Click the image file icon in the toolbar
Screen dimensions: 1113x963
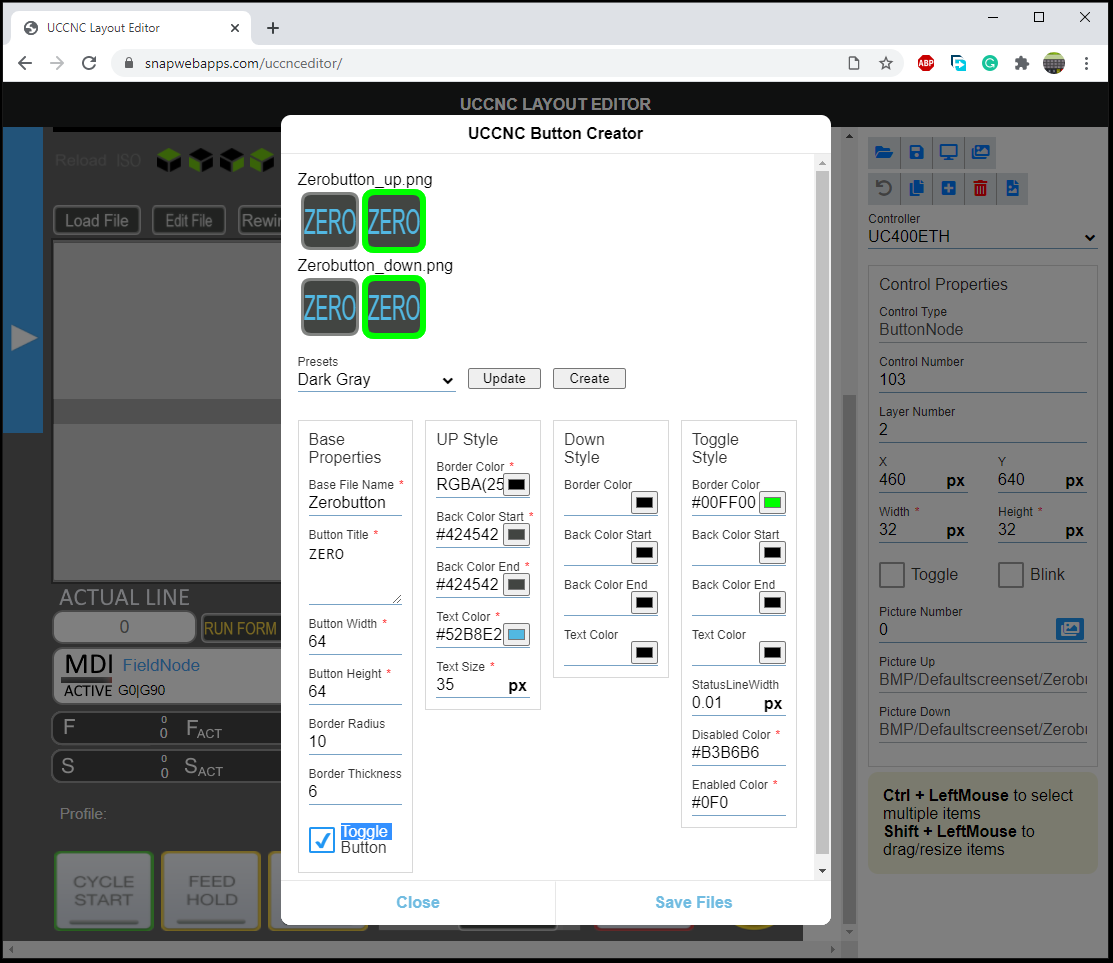click(x=1013, y=189)
